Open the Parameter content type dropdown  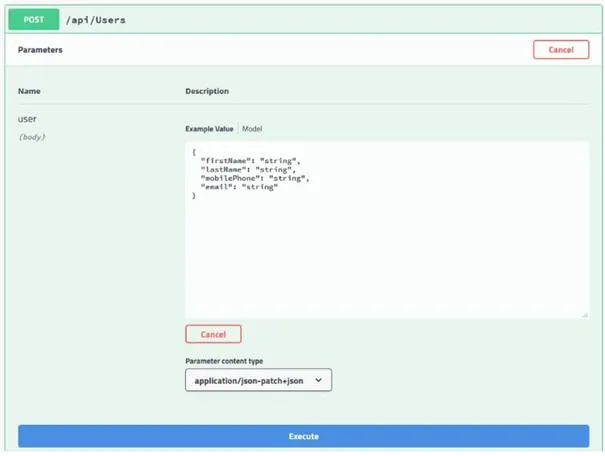258,380
